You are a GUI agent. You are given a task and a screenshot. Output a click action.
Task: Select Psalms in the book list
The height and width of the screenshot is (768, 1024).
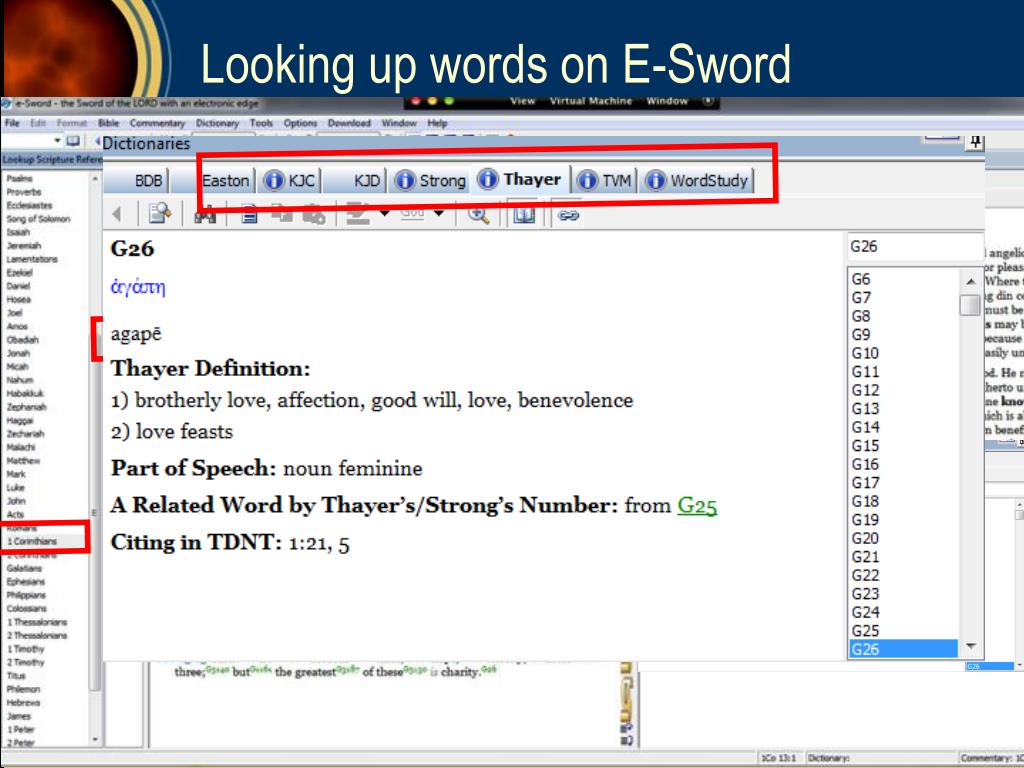pyautogui.click(x=20, y=178)
